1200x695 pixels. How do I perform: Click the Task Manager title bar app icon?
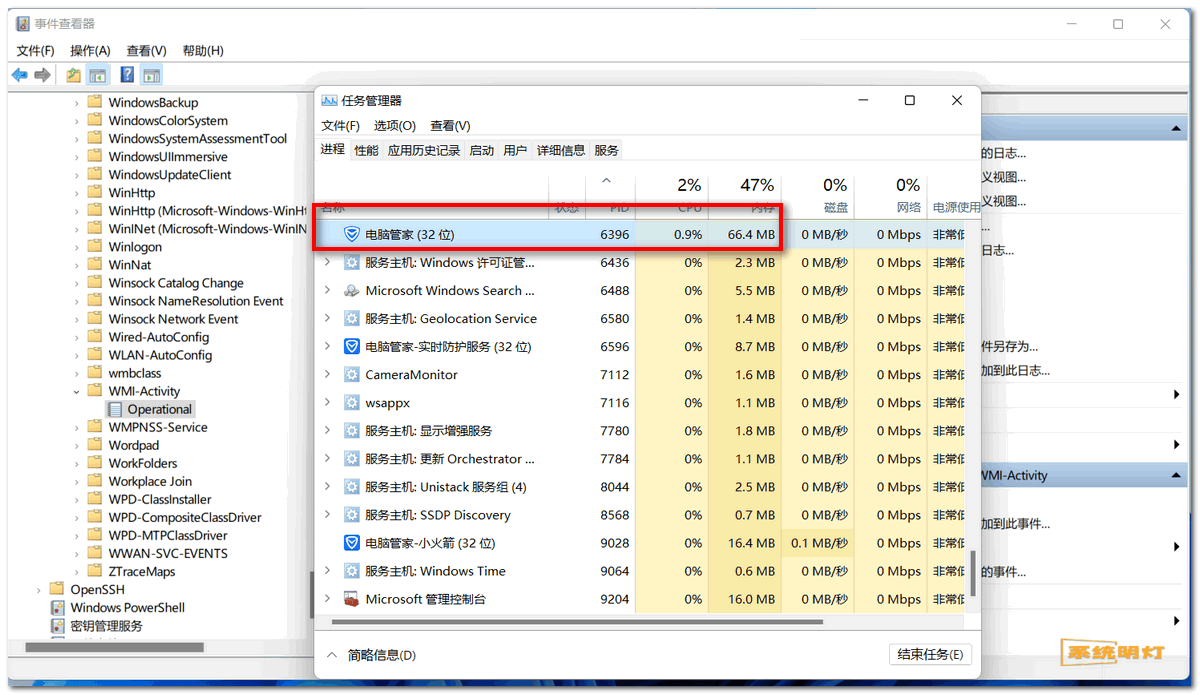pyautogui.click(x=329, y=100)
